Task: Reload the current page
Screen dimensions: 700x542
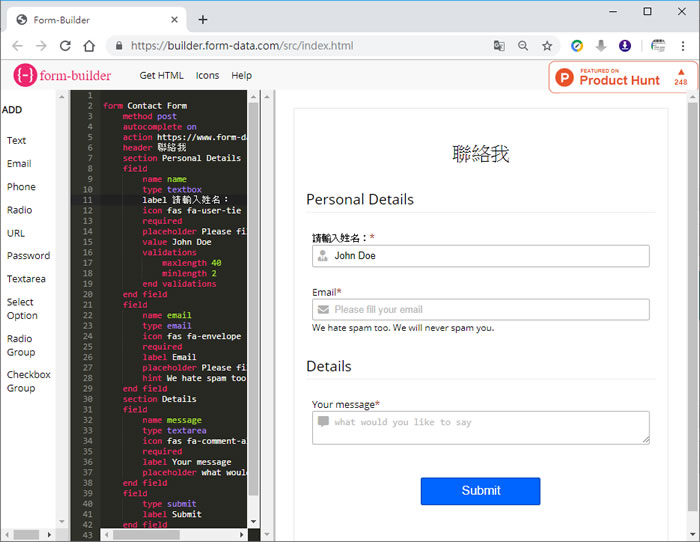Action: click(x=65, y=46)
